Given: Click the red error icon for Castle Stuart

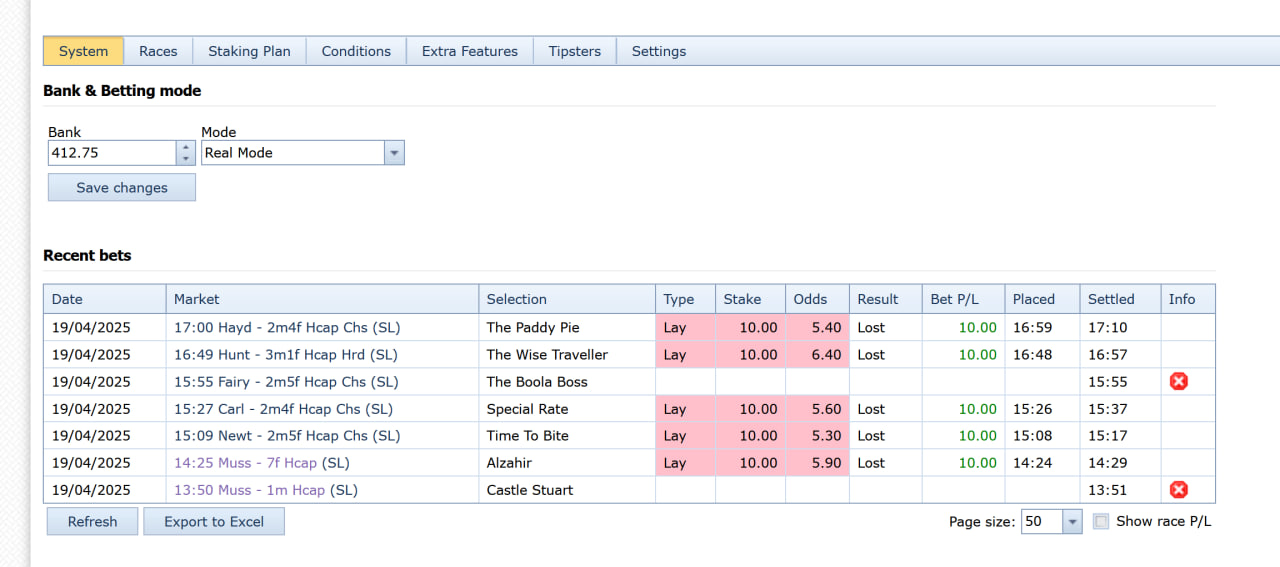Looking at the screenshot, I should (1179, 489).
